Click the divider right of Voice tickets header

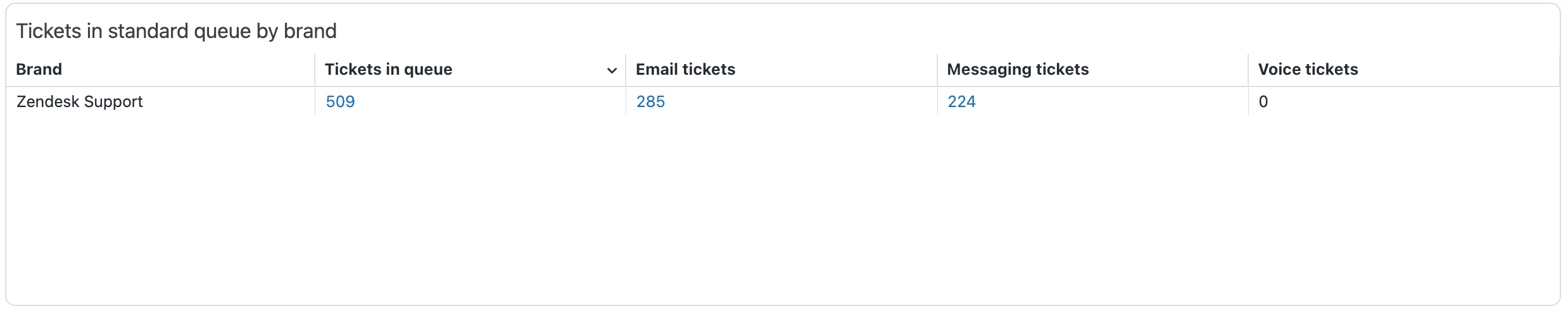tap(1559, 70)
